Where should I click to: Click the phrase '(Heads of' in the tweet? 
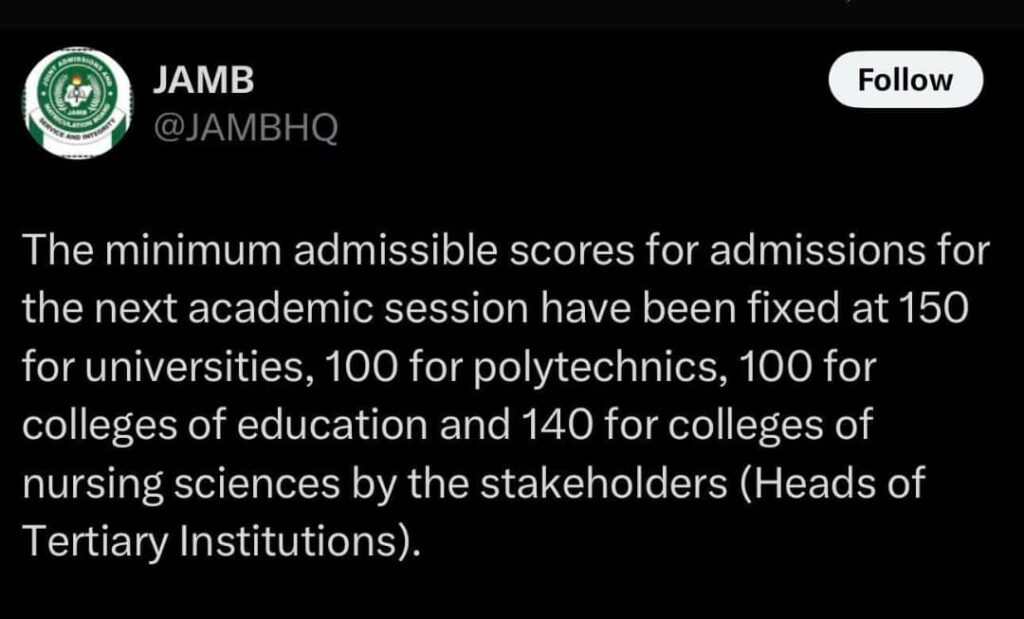pos(833,483)
